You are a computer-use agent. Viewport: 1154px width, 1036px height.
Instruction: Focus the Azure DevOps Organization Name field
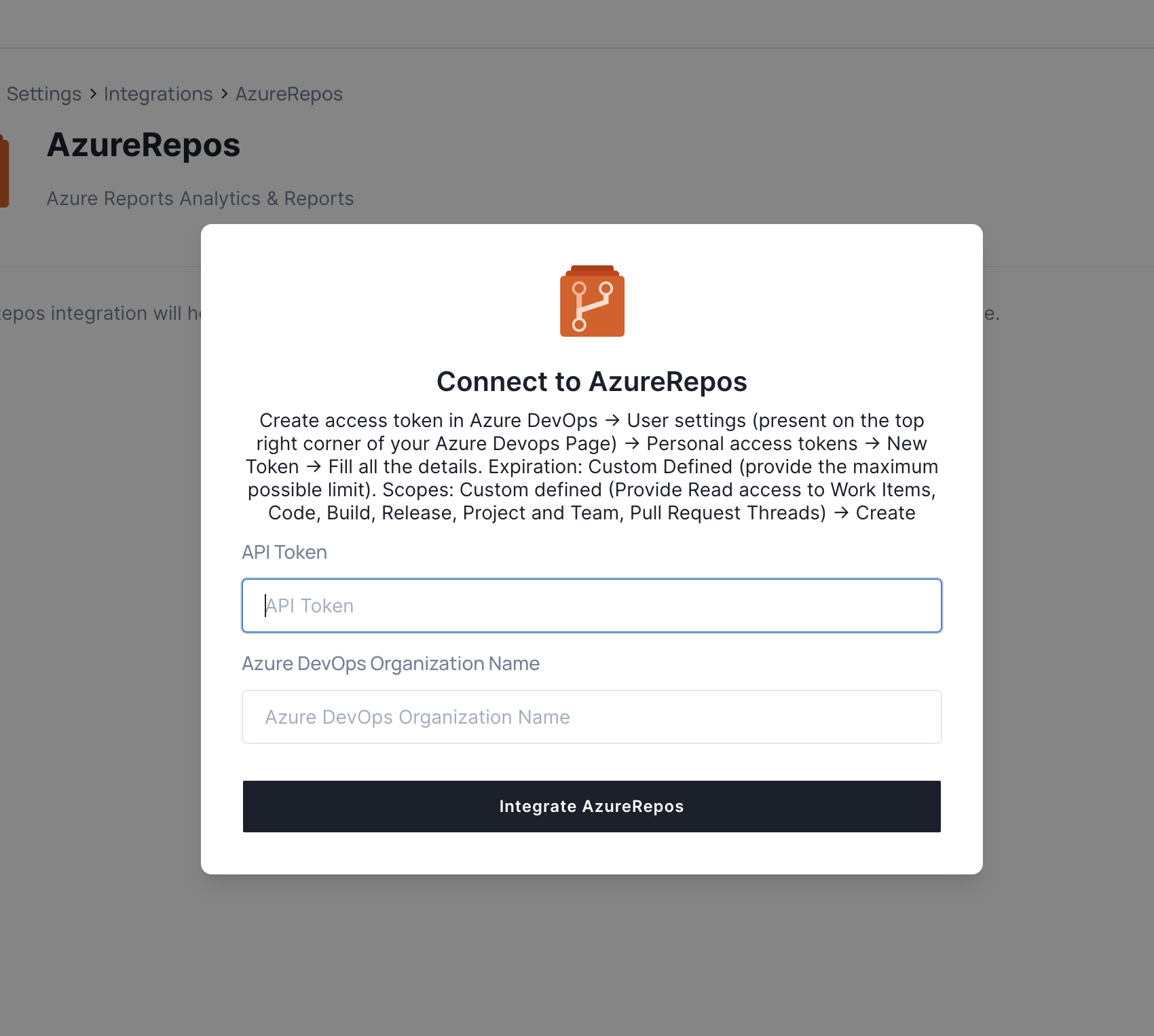(x=592, y=717)
